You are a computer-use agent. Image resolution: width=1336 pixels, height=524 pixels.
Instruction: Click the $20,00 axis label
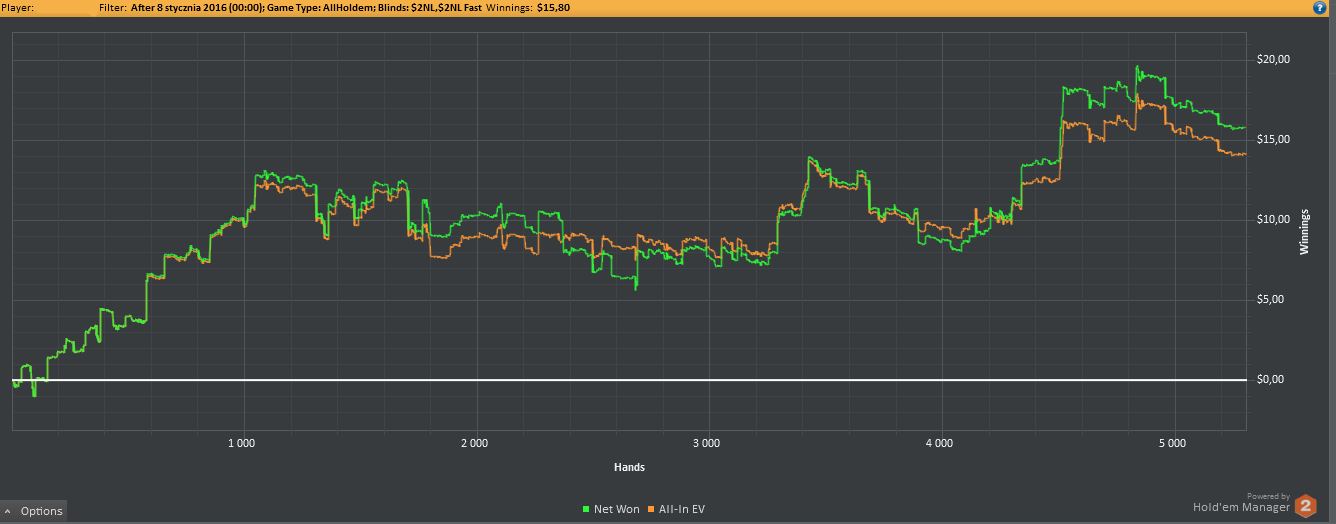click(1273, 60)
